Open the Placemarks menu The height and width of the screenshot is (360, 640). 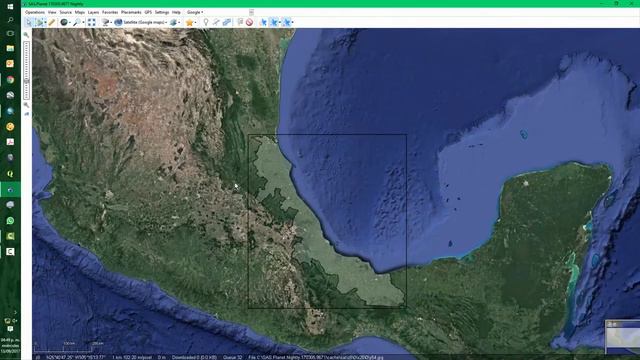click(131, 12)
